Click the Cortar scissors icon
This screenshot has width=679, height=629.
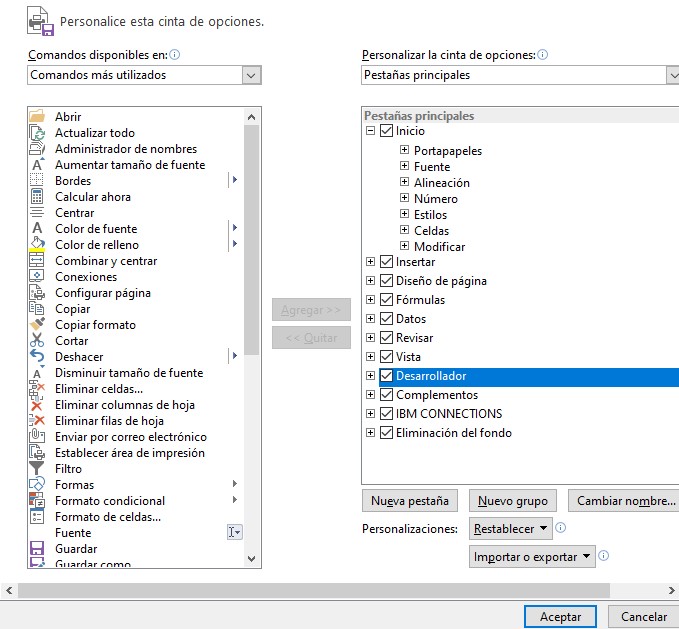[x=37, y=341]
